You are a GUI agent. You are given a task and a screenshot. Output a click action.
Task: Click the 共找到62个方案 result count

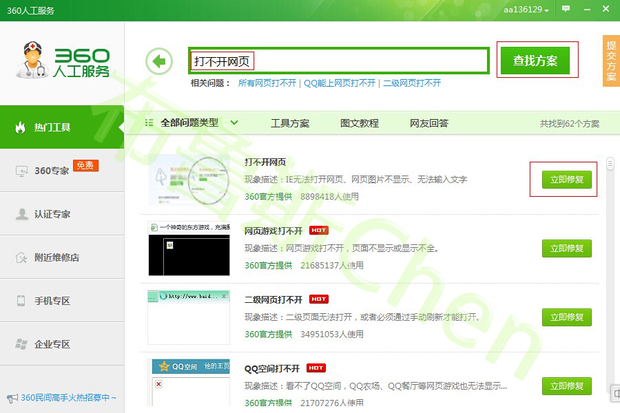[570, 124]
